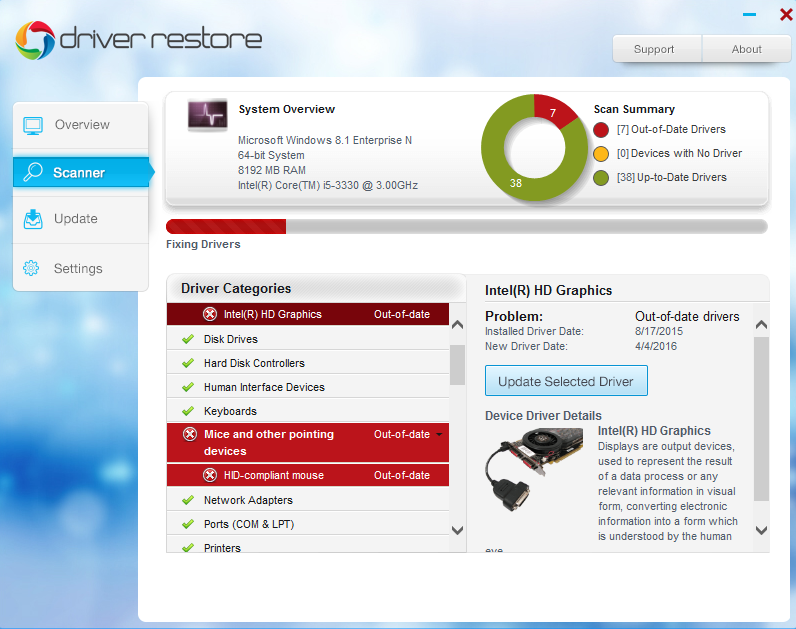
Task: Select the Network Adapters category
Action: point(308,500)
